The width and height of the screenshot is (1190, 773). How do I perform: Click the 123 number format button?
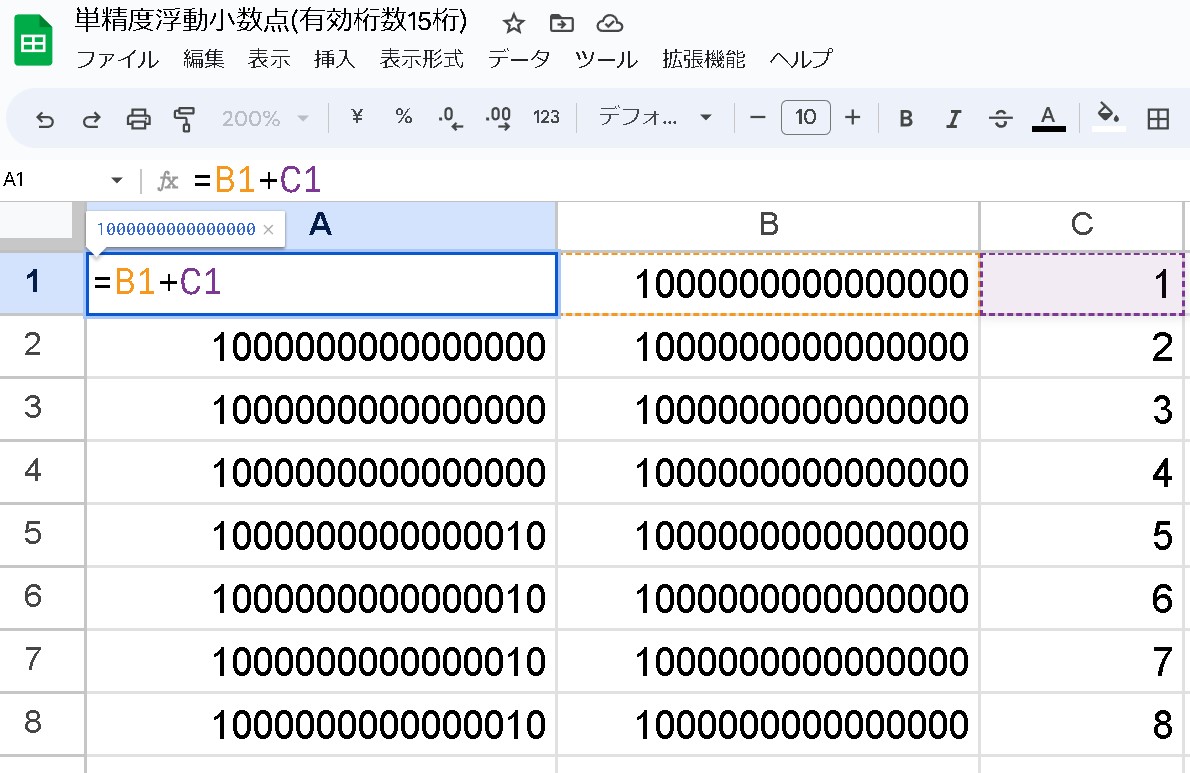pyautogui.click(x=546, y=117)
